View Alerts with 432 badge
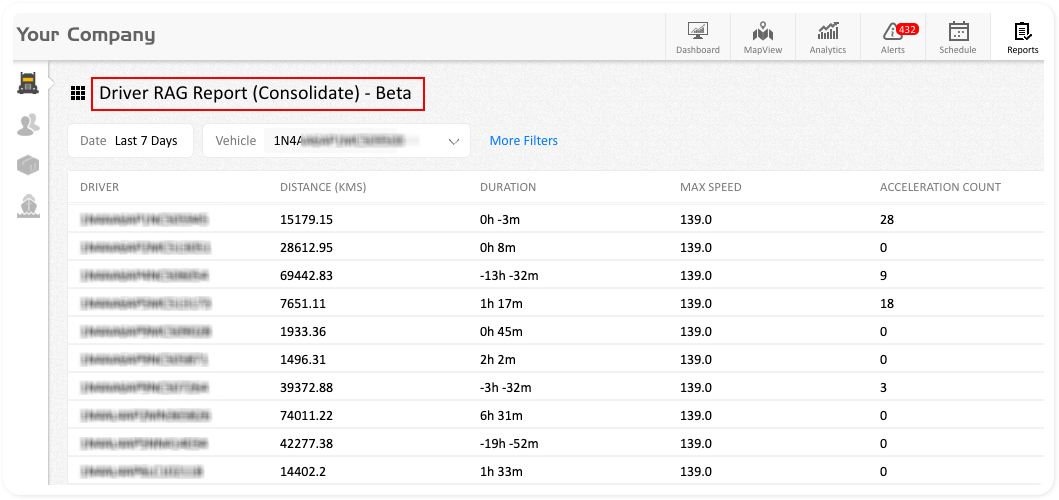The width and height of the screenshot is (1059, 500). tap(893, 38)
